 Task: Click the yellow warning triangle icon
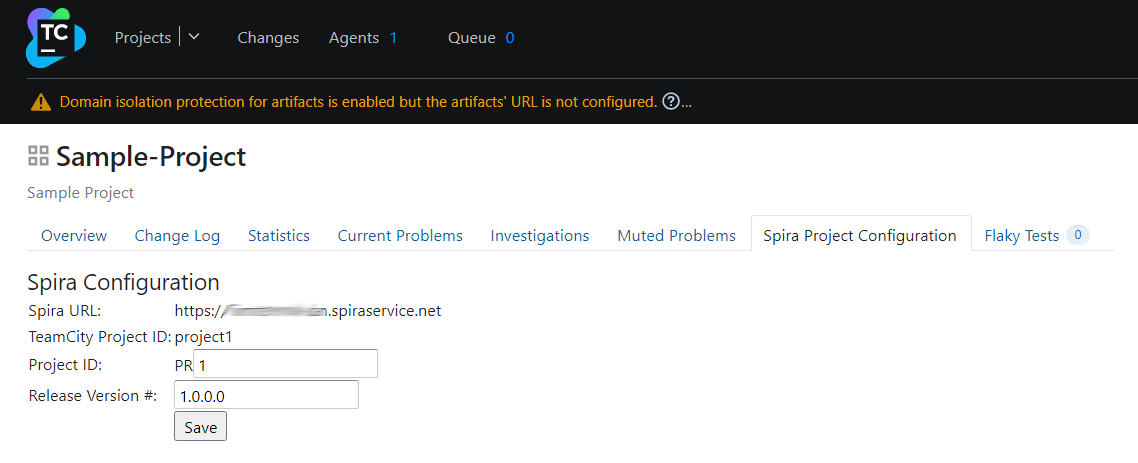tap(41, 102)
